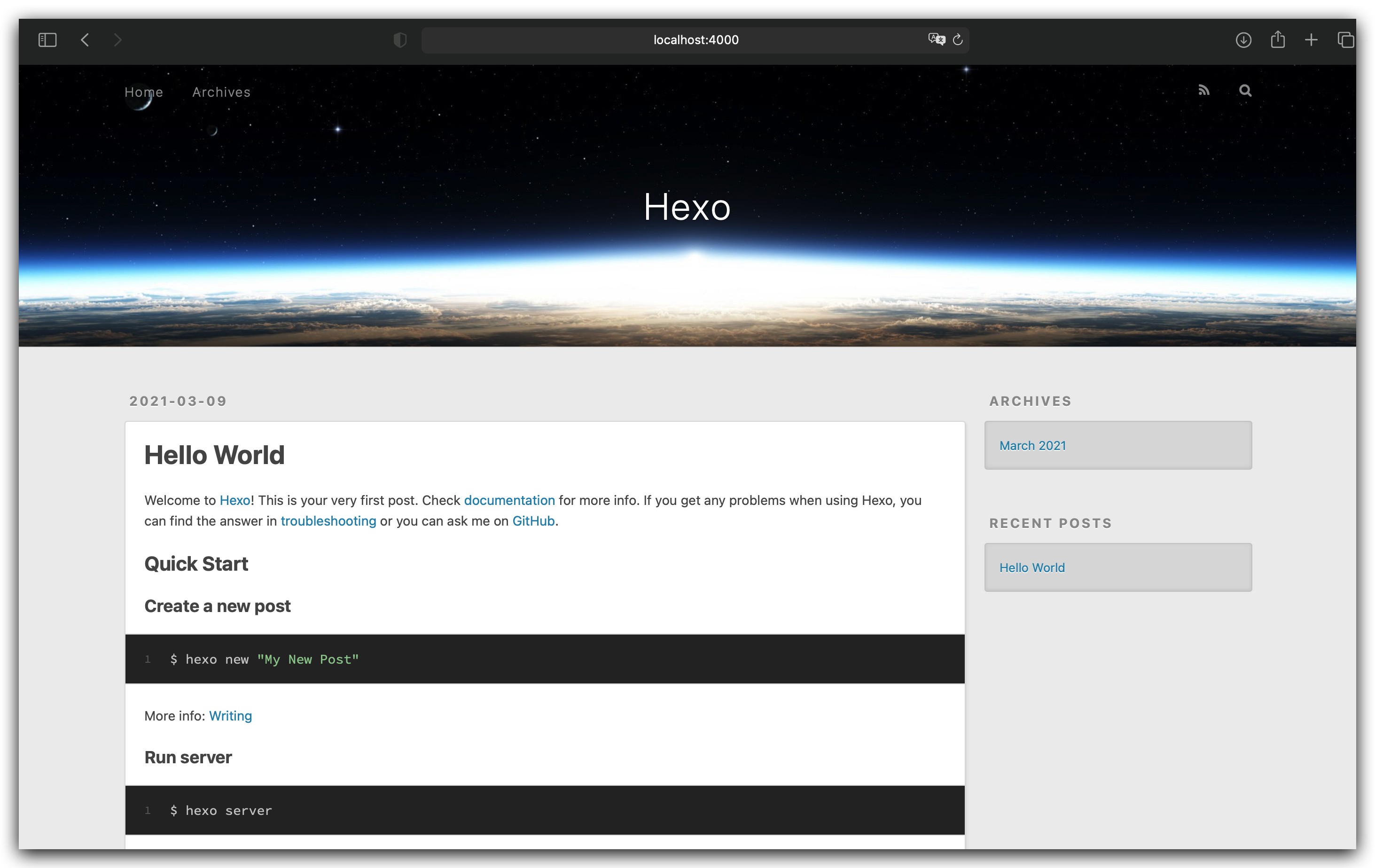Follow the troubleshooting link
1375x868 pixels.
pos(328,521)
